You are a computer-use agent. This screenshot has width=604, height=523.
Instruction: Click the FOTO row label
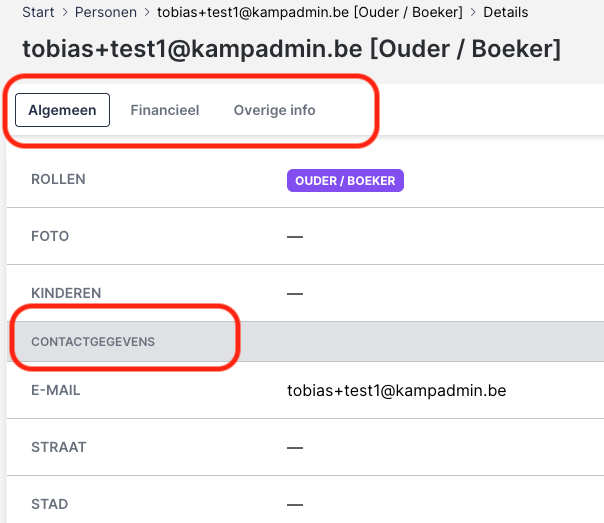50,237
